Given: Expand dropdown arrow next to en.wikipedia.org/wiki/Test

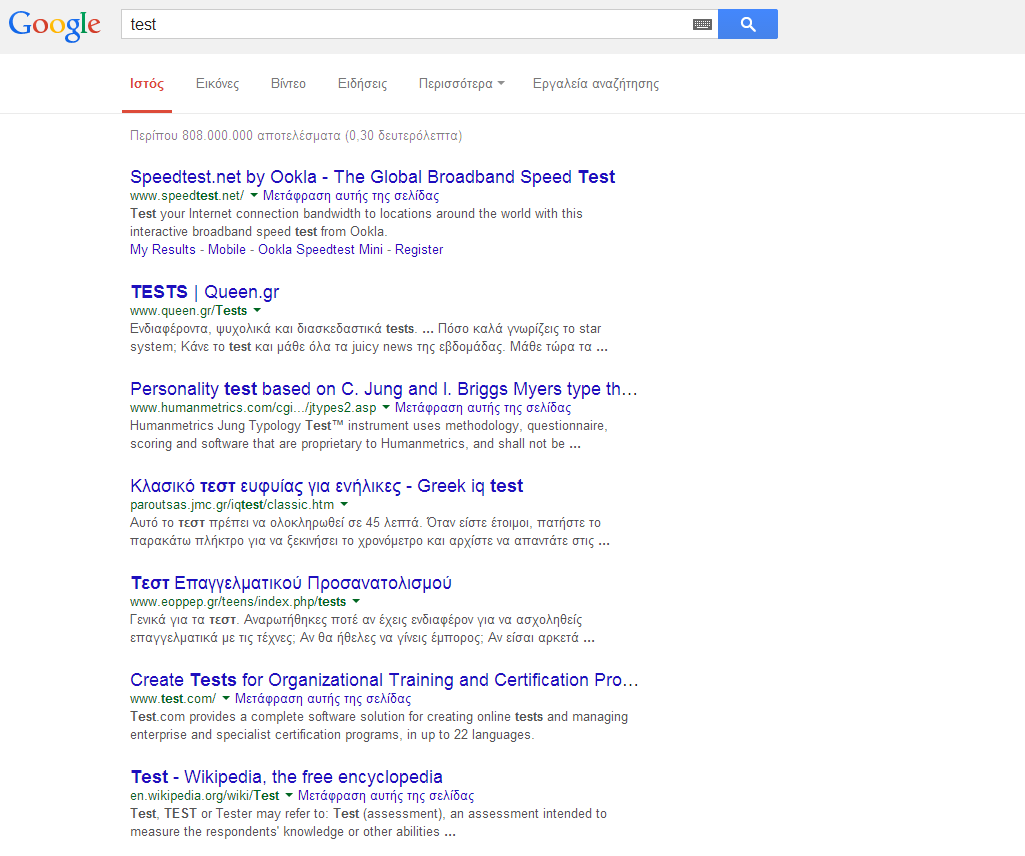Looking at the screenshot, I should tap(288, 795).
